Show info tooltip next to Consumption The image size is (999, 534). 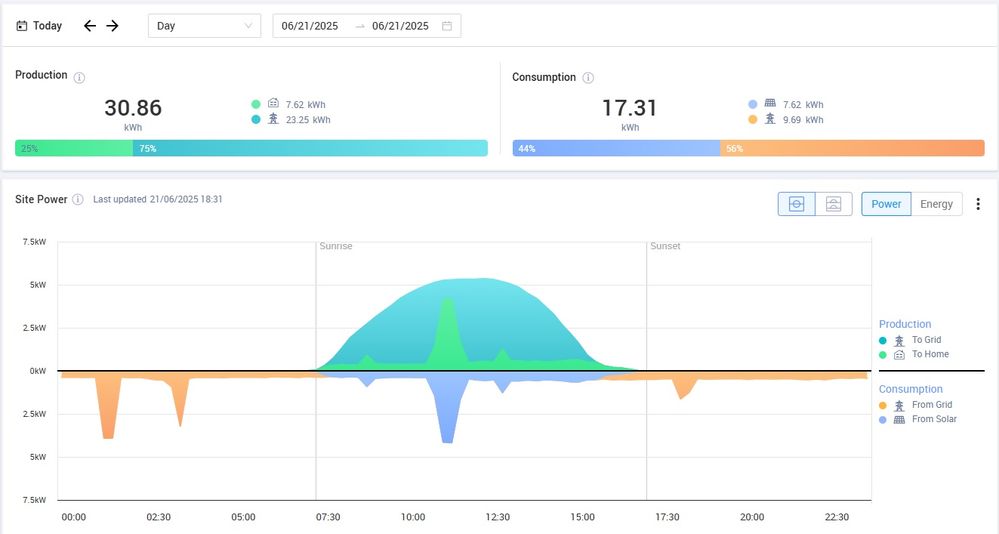(x=589, y=78)
